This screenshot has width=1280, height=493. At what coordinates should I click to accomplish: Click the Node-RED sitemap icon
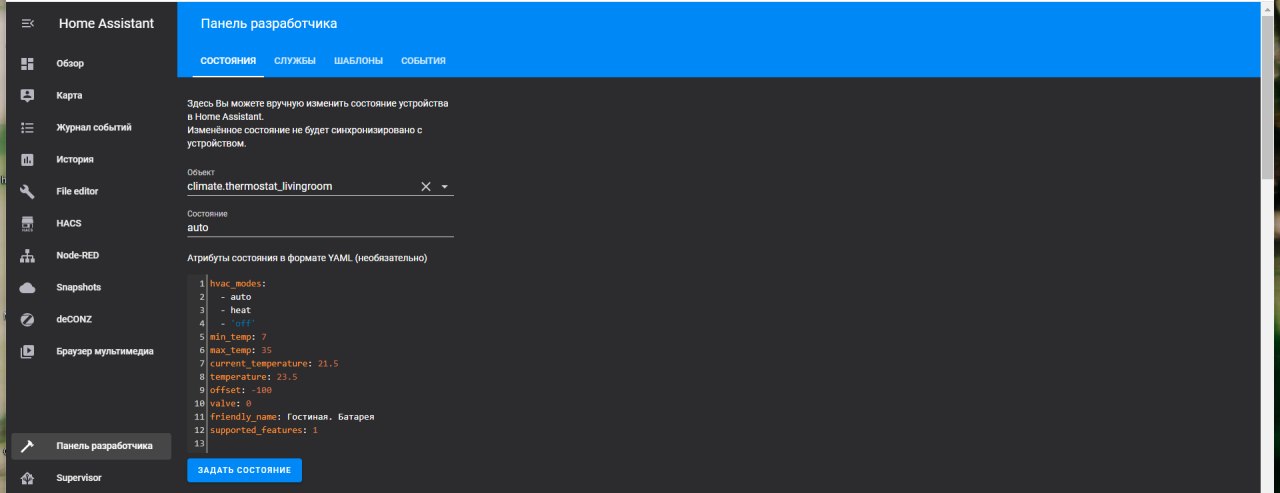click(28, 255)
